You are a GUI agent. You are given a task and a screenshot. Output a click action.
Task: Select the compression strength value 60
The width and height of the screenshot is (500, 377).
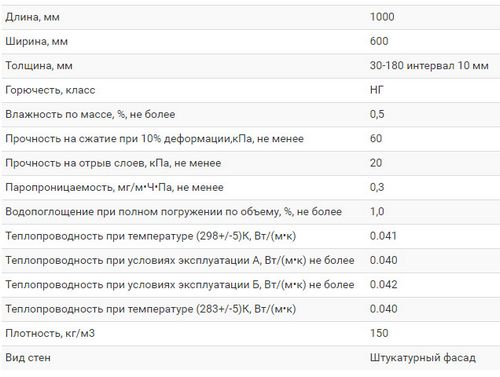tap(376, 138)
